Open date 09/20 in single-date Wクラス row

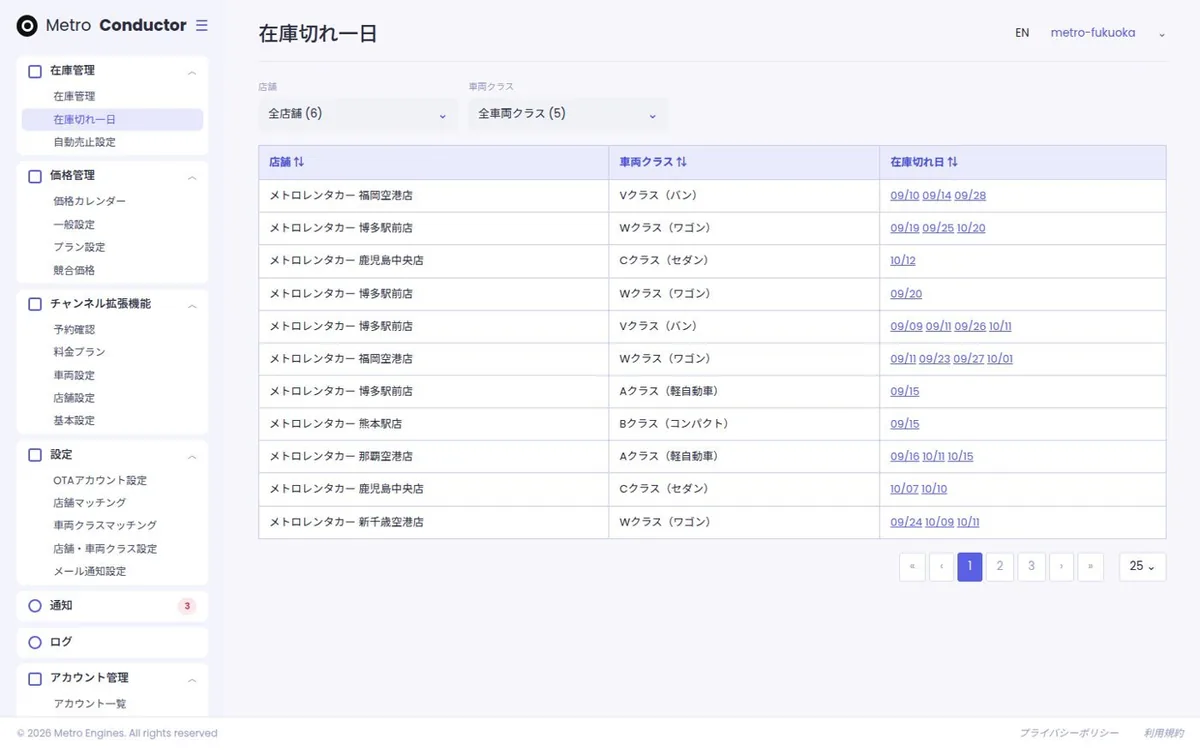[906, 294]
